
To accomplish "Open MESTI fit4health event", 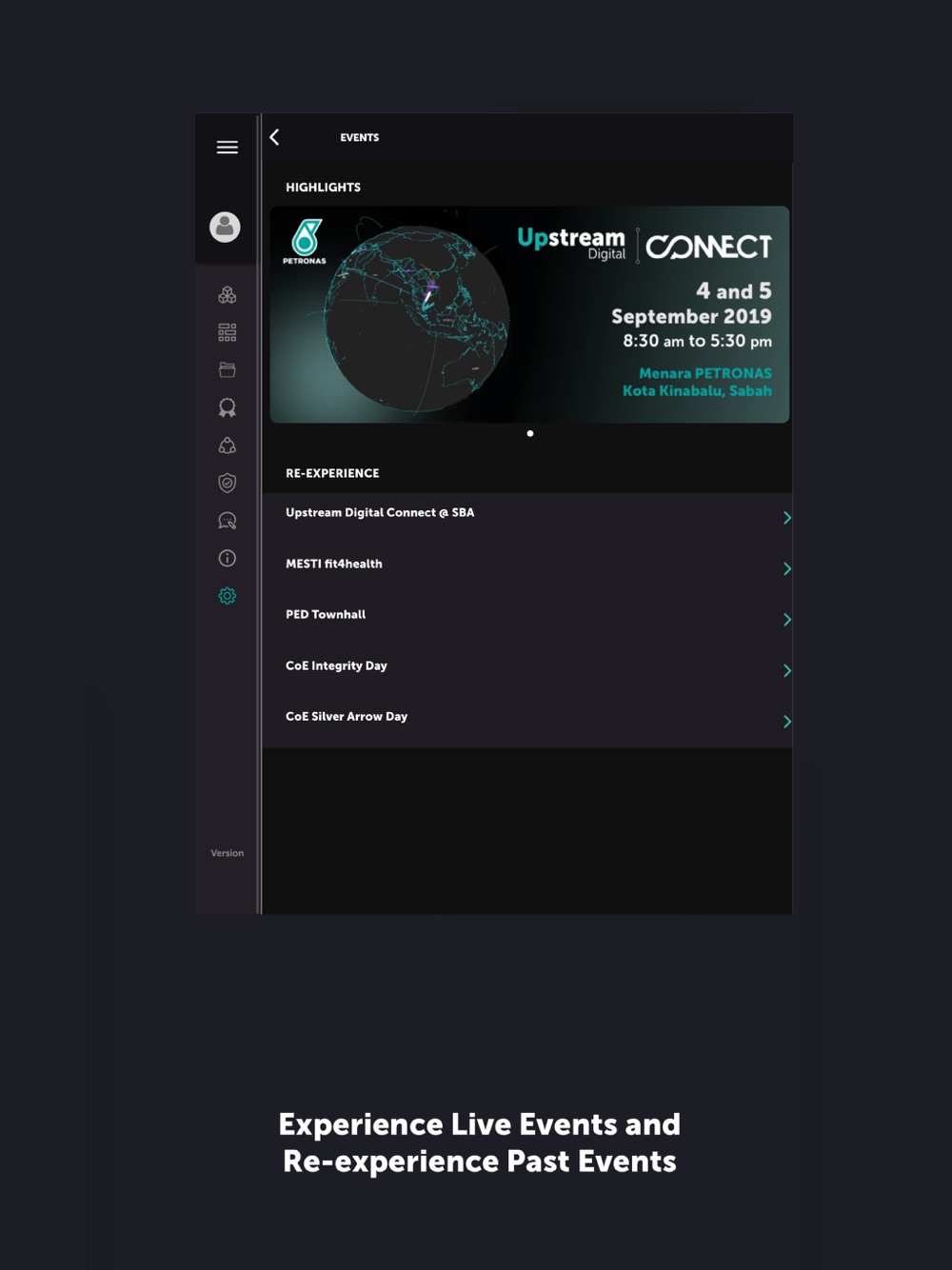I will (x=527, y=568).
